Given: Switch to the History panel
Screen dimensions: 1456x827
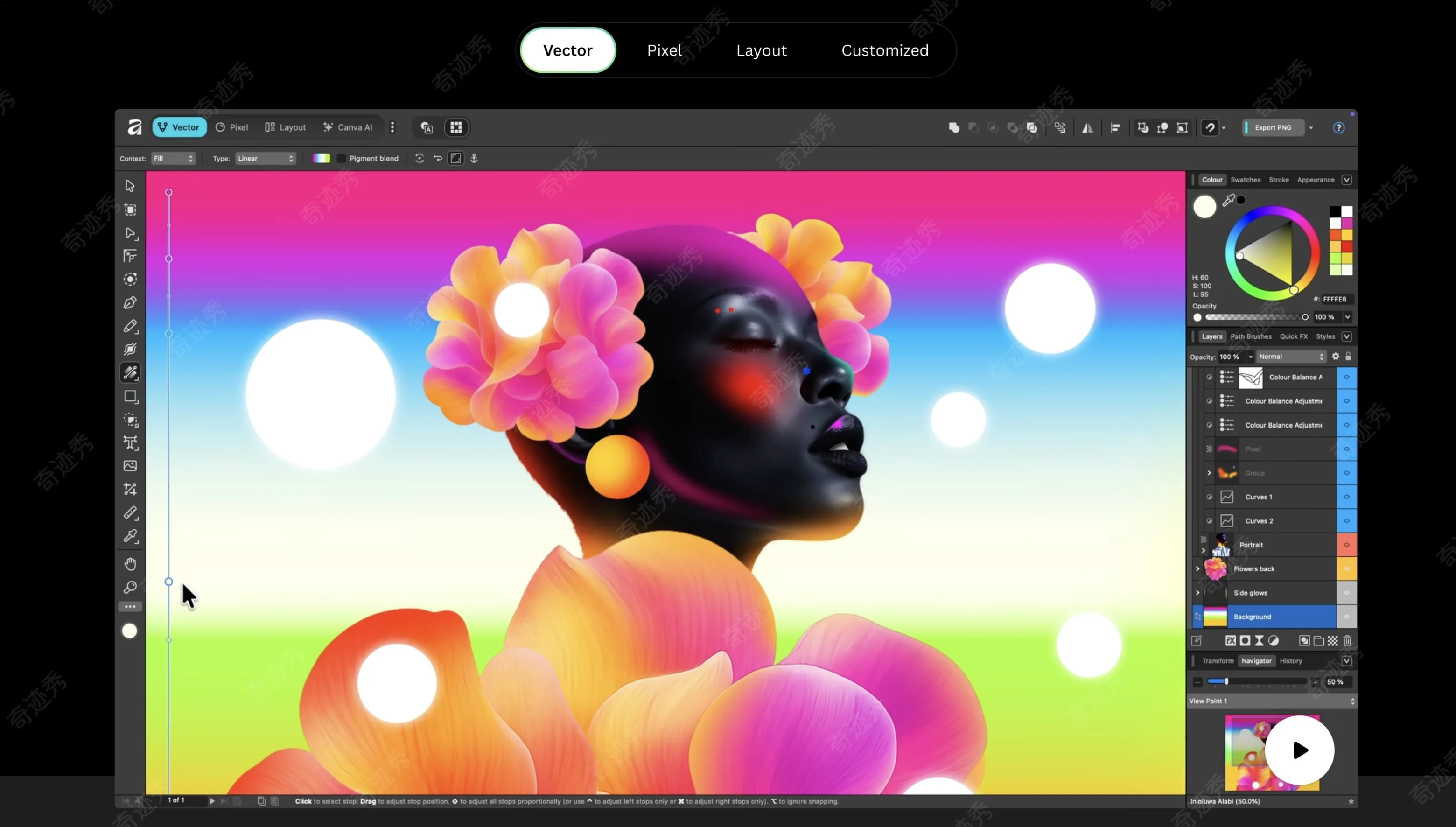Looking at the screenshot, I should 1290,660.
